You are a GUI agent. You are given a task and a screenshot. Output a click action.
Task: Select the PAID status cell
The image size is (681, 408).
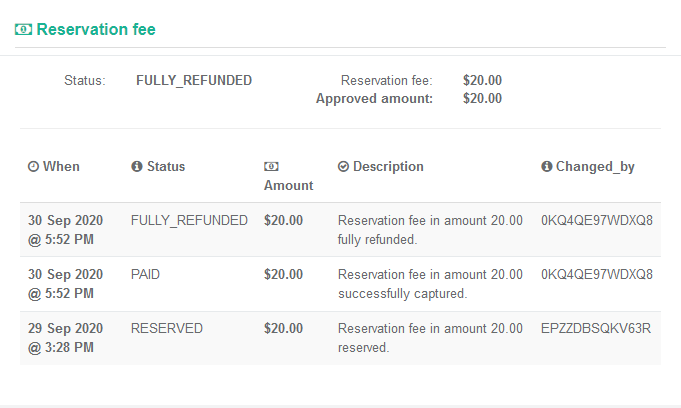(x=145, y=274)
